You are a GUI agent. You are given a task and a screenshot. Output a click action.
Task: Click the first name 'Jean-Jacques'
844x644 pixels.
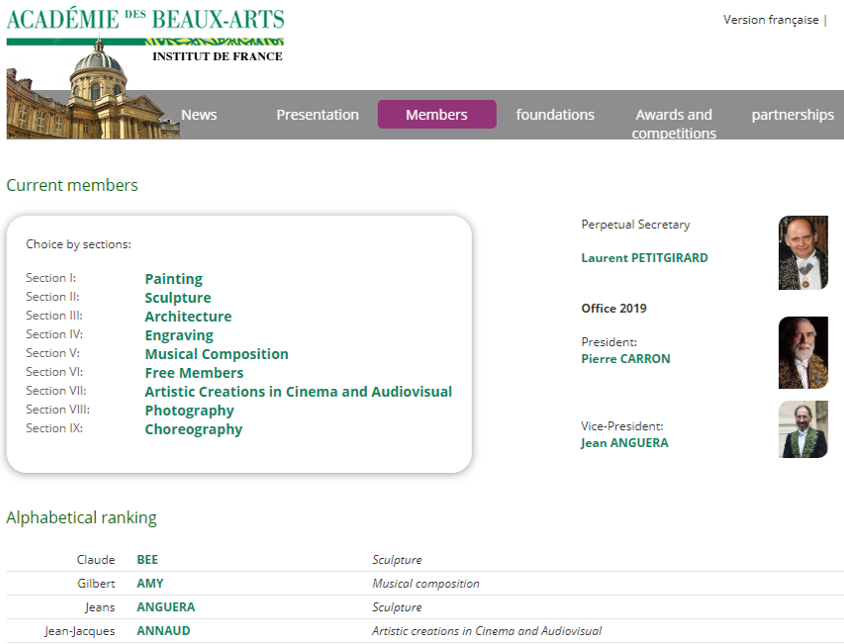point(80,631)
